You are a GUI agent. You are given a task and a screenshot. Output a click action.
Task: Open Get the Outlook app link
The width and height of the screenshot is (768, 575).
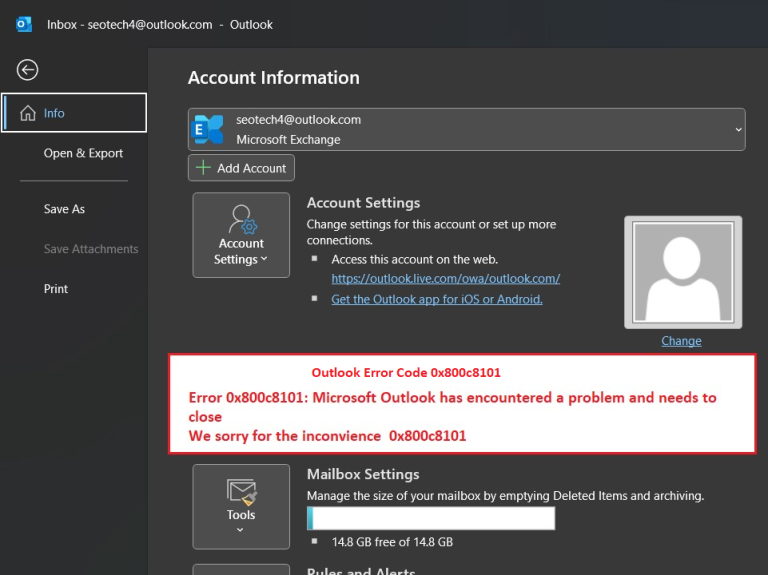pyautogui.click(x=437, y=299)
